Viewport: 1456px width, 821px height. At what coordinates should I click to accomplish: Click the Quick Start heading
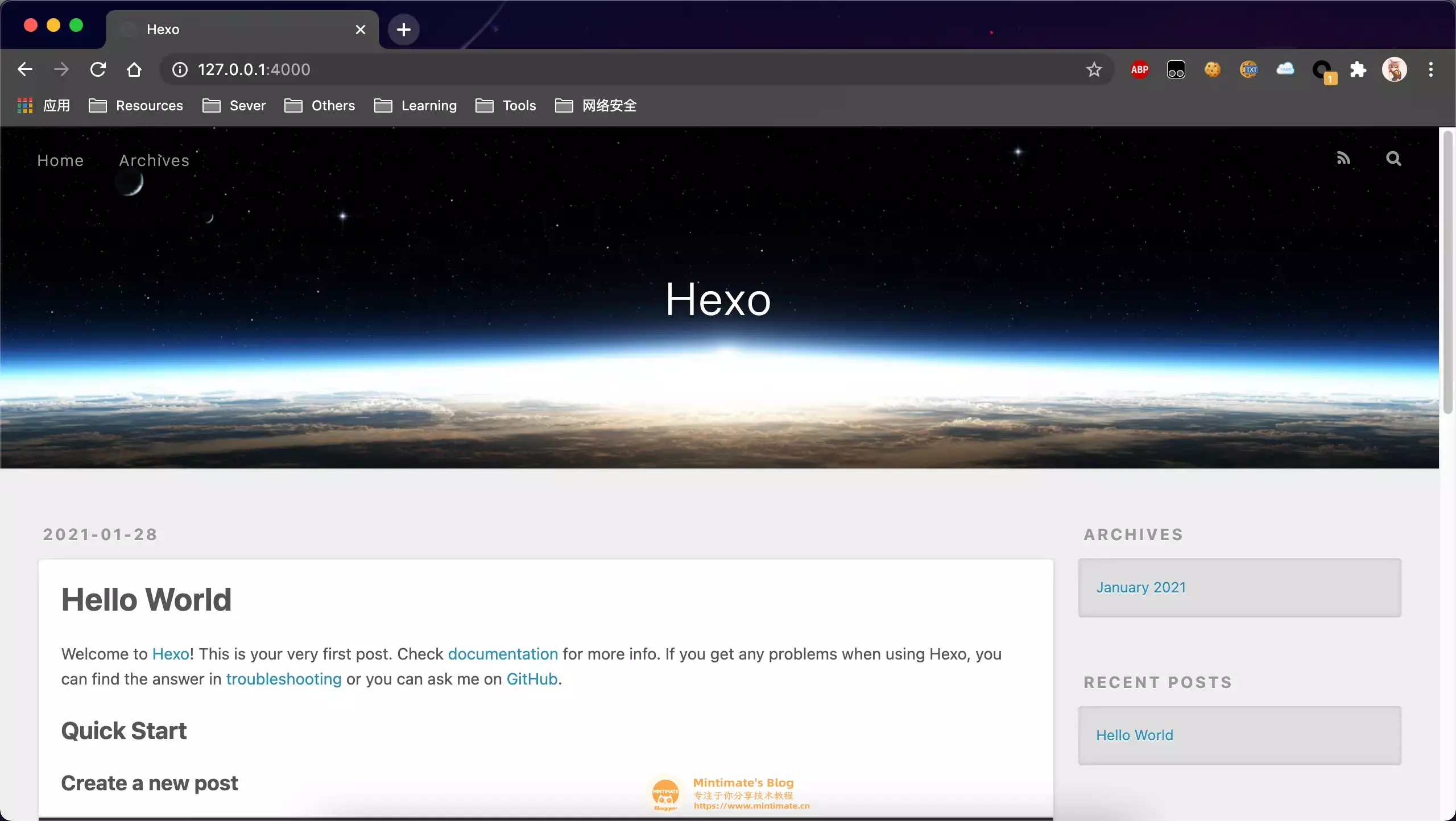click(x=123, y=731)
